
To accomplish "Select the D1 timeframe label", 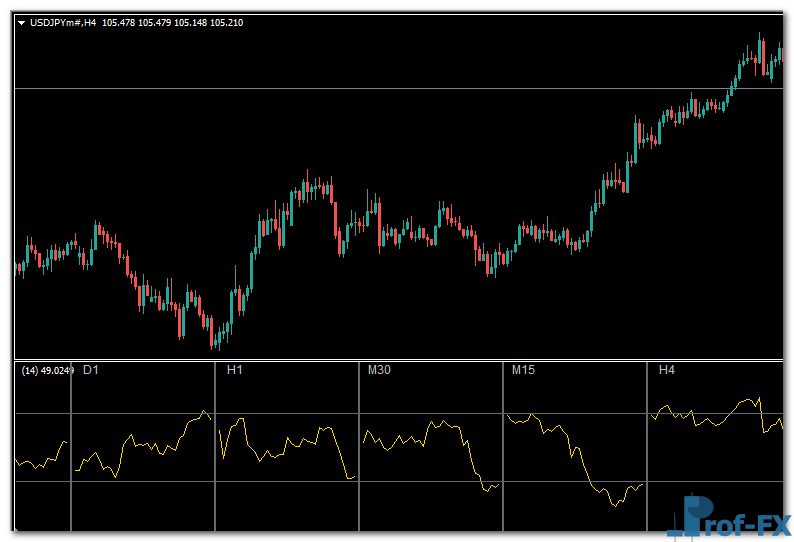I will click(90, 370).
